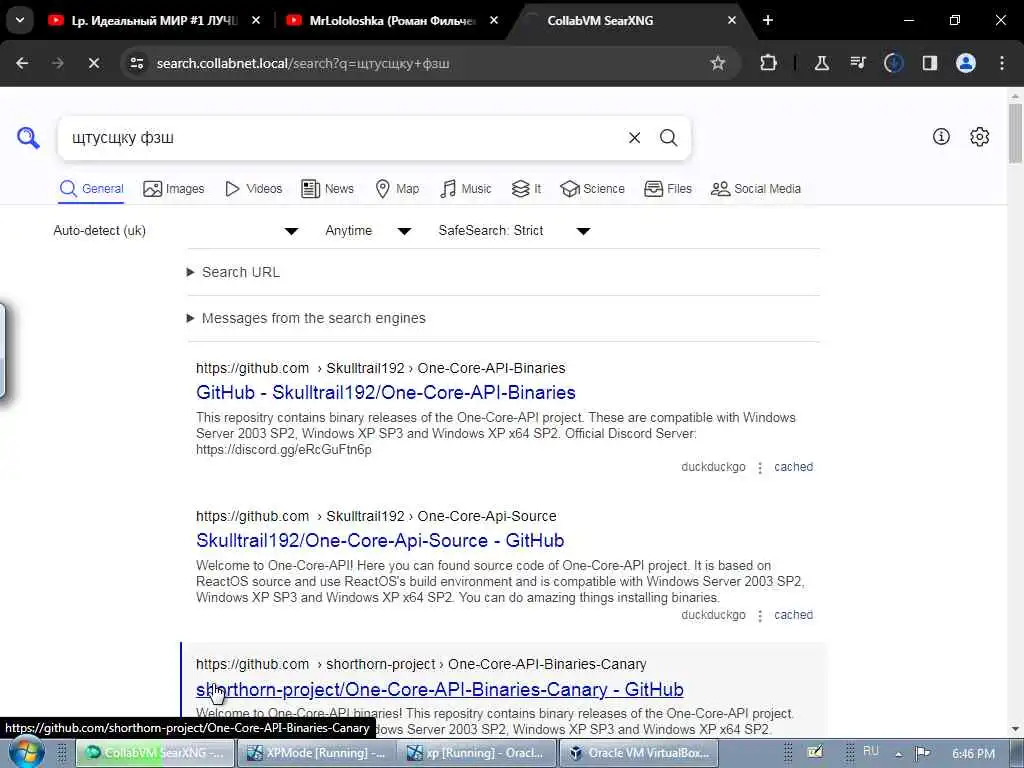Switch to the MrLololoshka YouTube tab

pyautogui.click(x=391, y=20)
